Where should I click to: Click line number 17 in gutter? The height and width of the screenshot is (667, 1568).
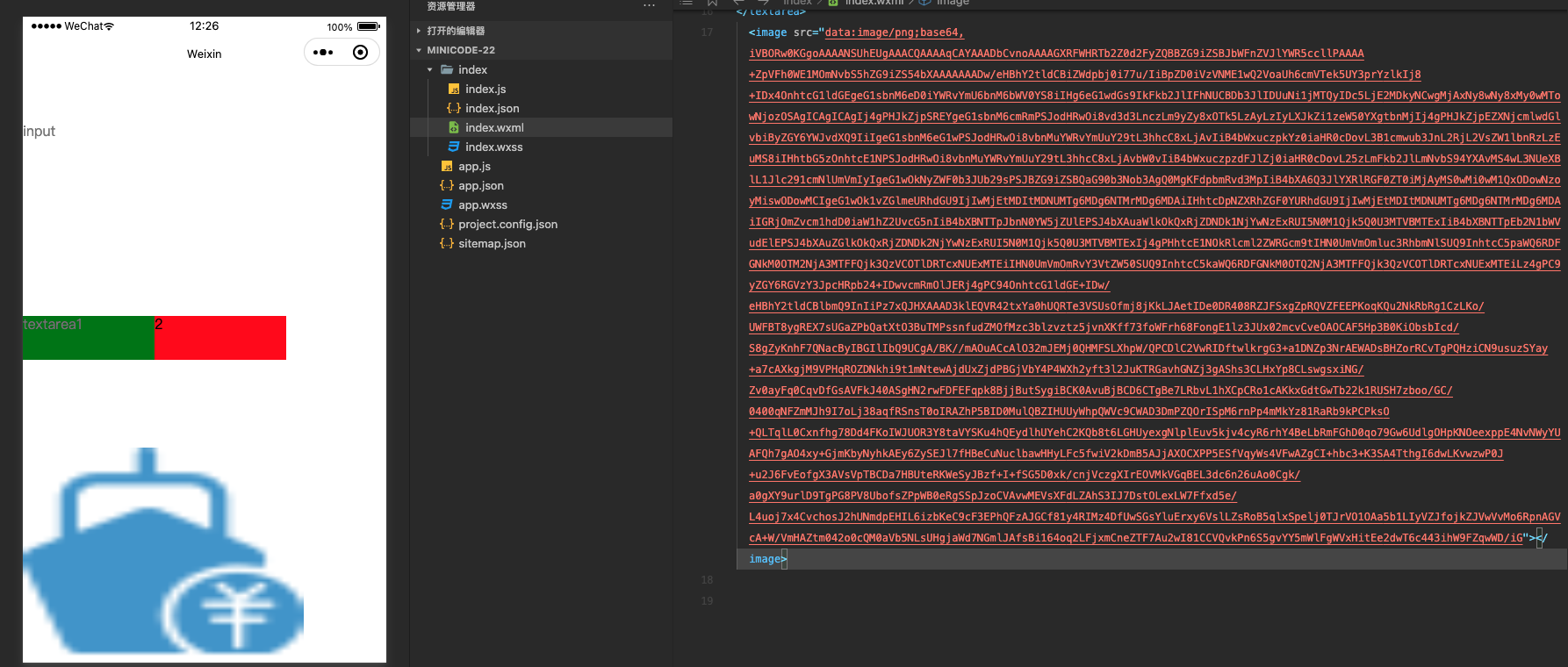[707, 32]
